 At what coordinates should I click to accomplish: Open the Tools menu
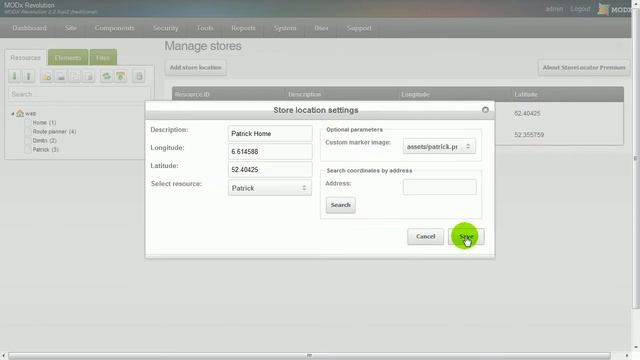[205, 28]
